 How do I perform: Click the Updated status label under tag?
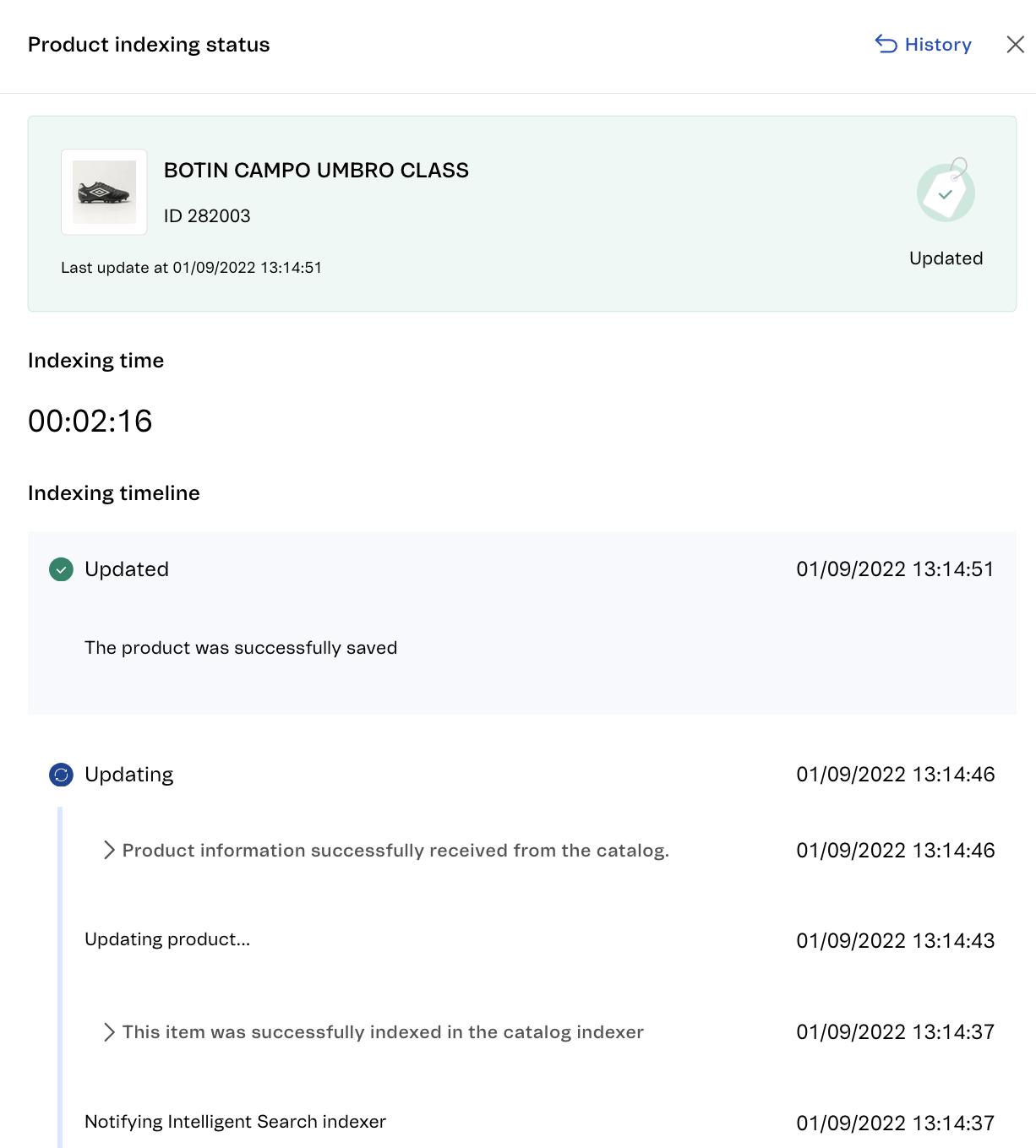tap(946, 258)
